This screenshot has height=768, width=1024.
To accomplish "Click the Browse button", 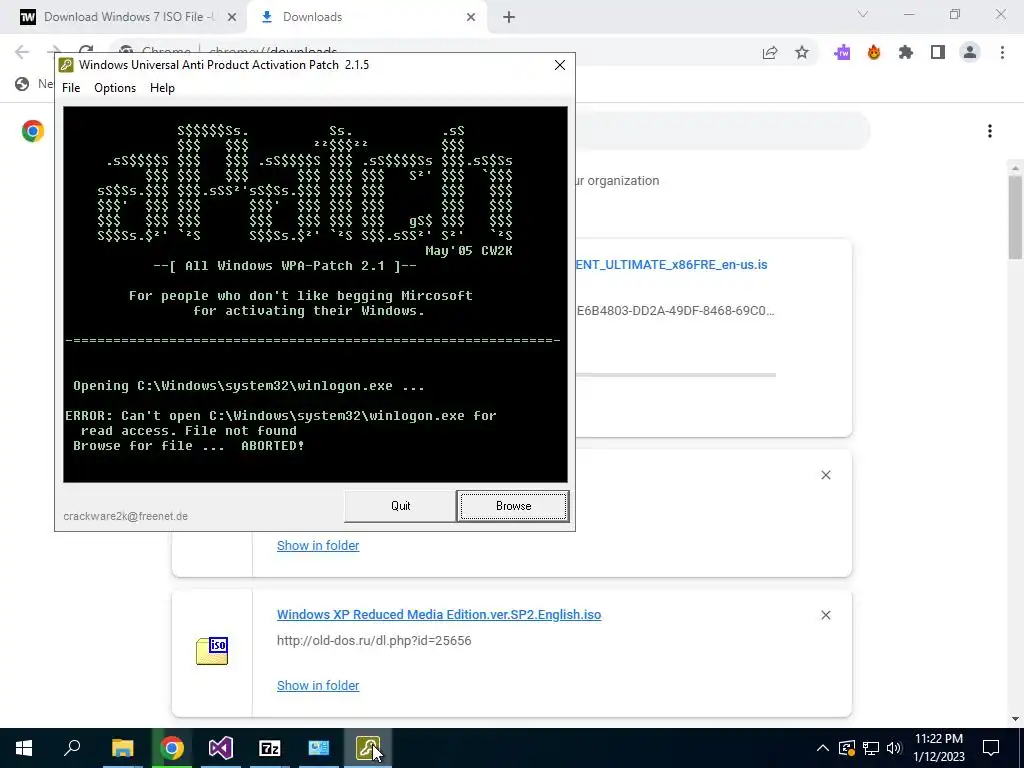I will pyautogui.click(x=513, y=506).
